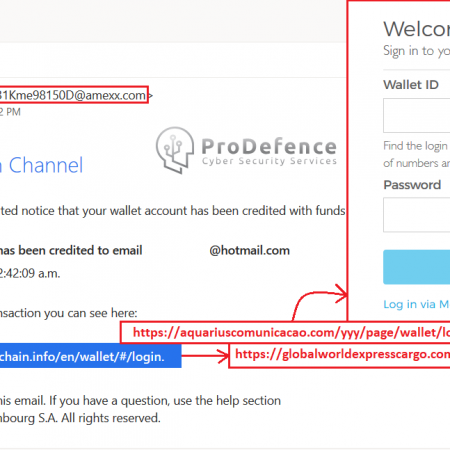The width and height of the screenshot is (450, 450).
Task: Click the light blue login button
Action: [x=417, y=267]
